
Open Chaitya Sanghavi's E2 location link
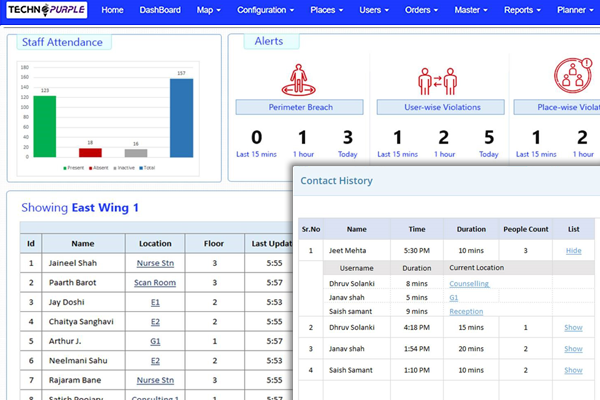click(x=155, y=322)
